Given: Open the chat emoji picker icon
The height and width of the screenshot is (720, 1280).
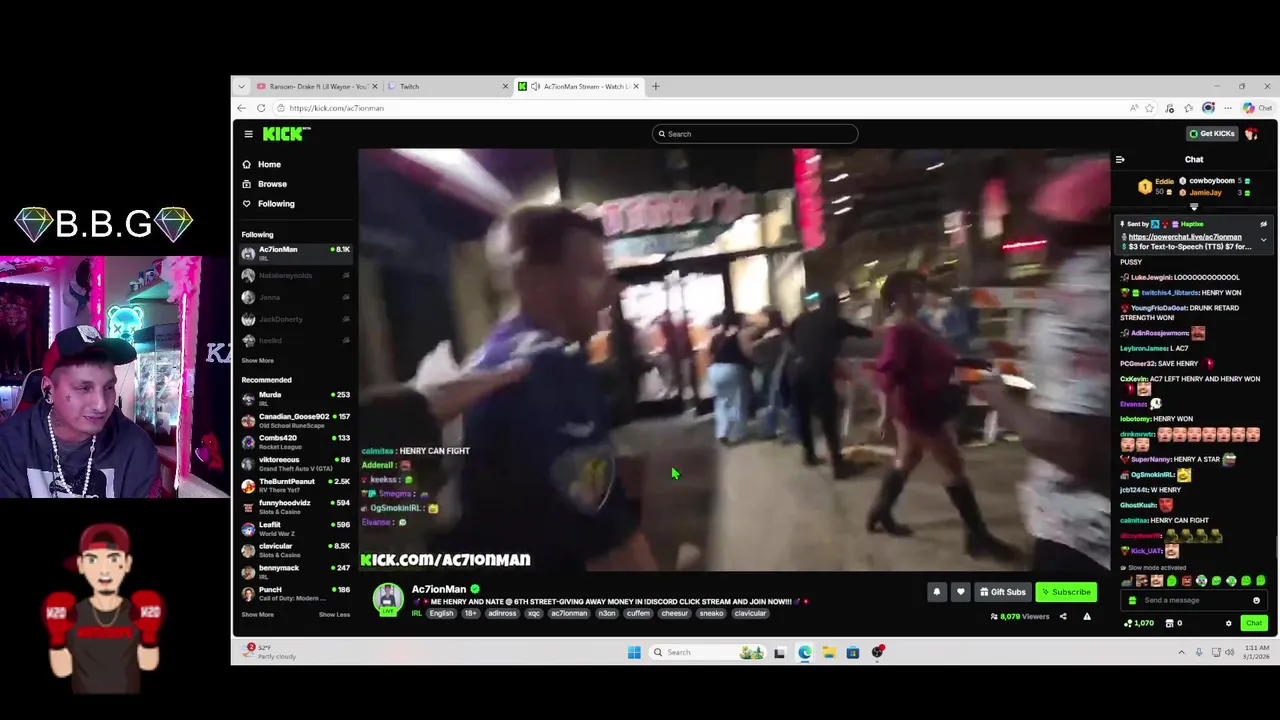Looking at the screenshot, I should [1256, 600].
